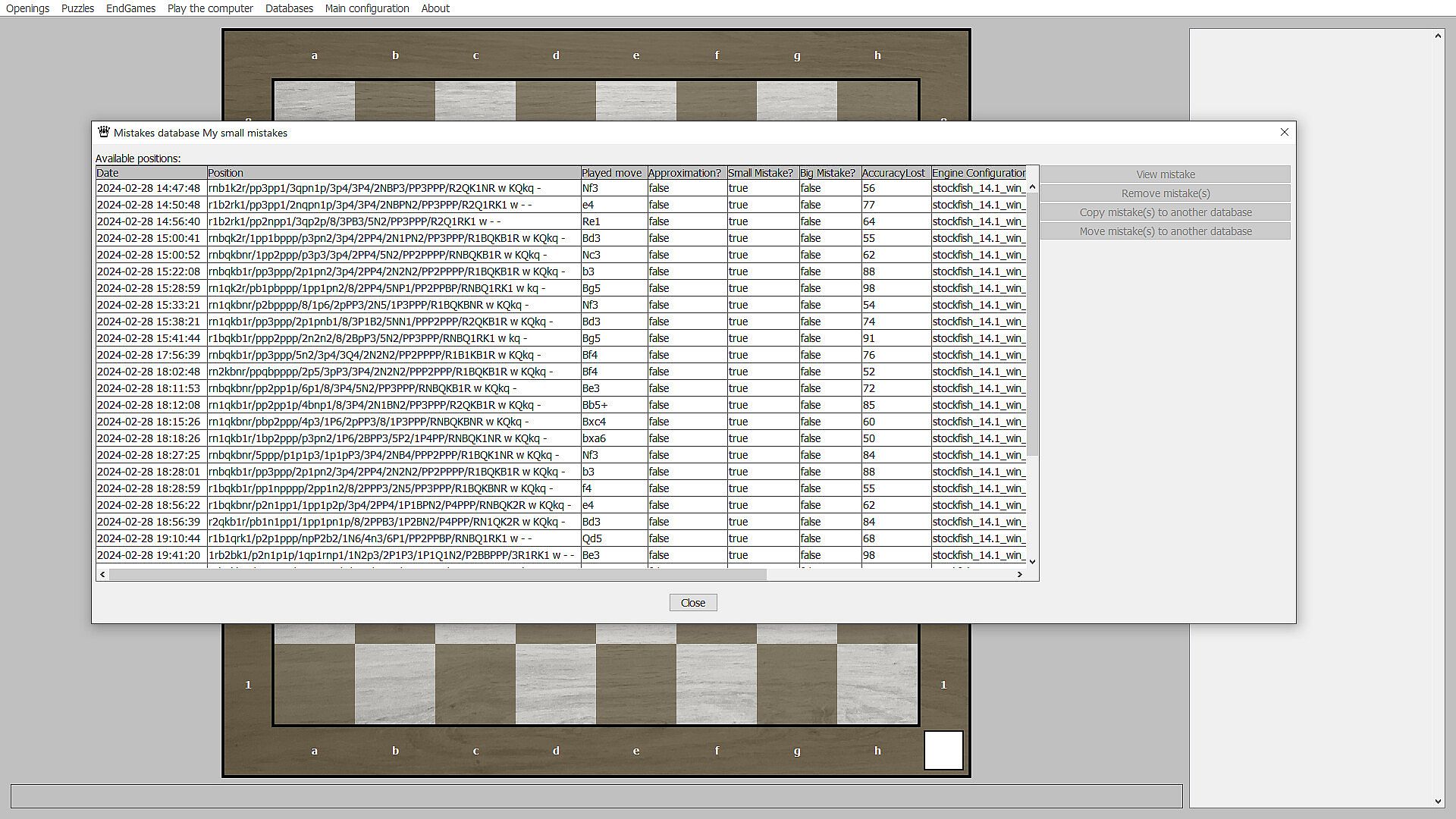Sort by AccuracyLost column header
Screen dimensions: 1456x819
(x=893, y=173)
